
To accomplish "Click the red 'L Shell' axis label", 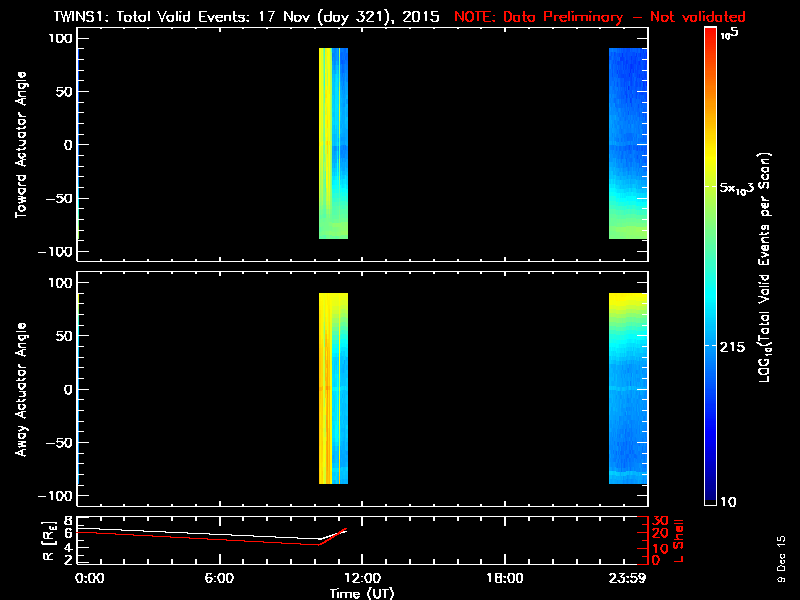I will [679, 538].
